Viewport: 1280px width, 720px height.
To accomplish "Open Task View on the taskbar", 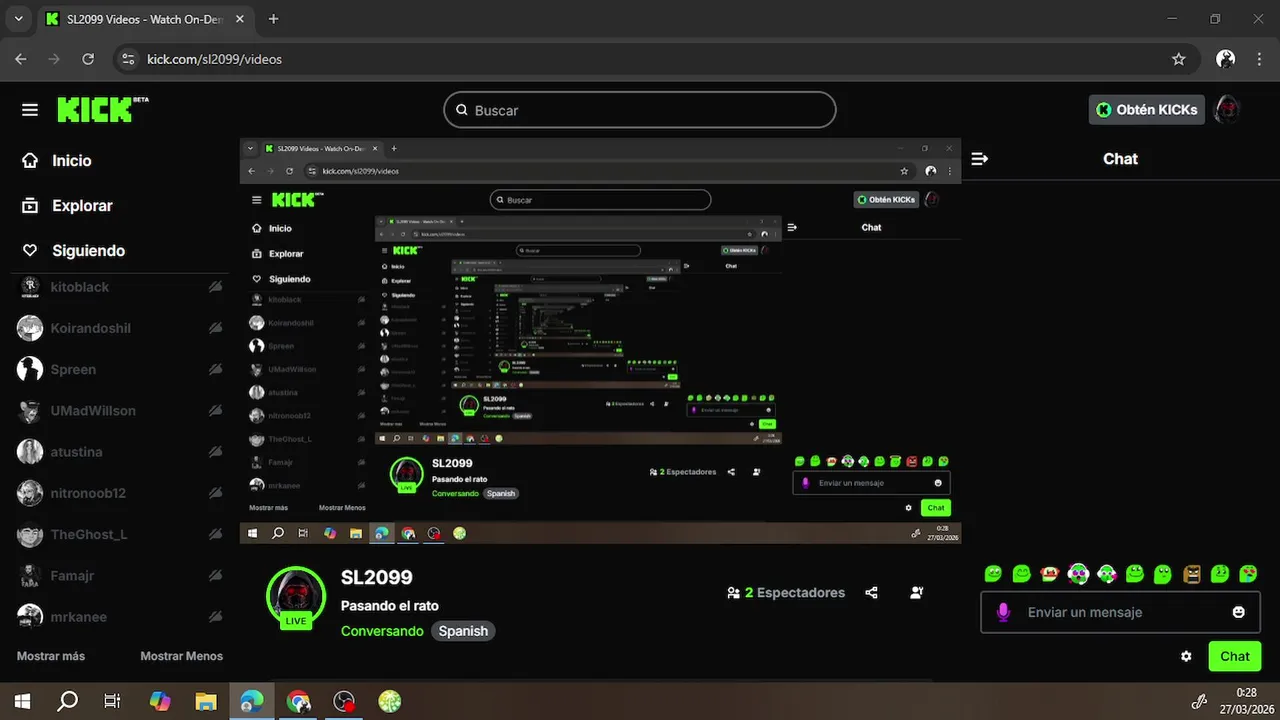I will tap(113, 701).
